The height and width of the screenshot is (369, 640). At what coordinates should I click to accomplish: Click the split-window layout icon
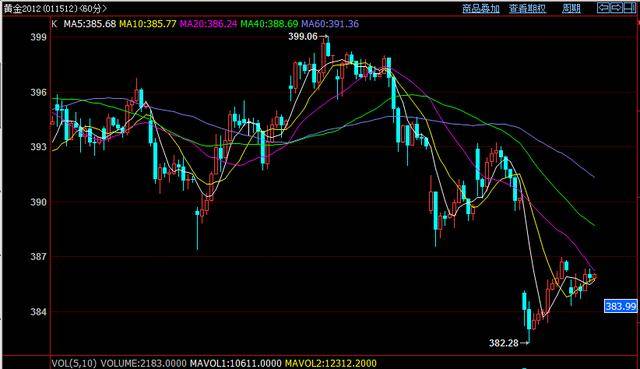[x=630, y=7]
